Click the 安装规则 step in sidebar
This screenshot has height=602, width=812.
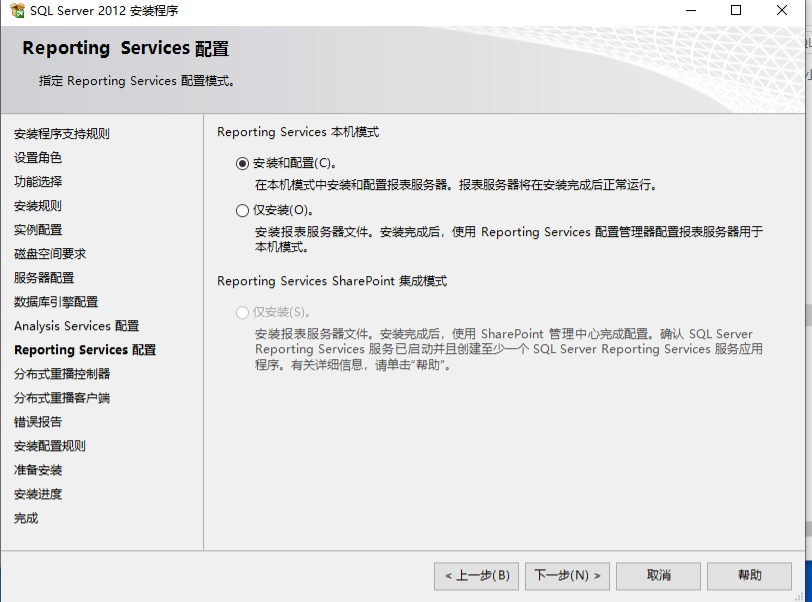click(x=38, y=206)
